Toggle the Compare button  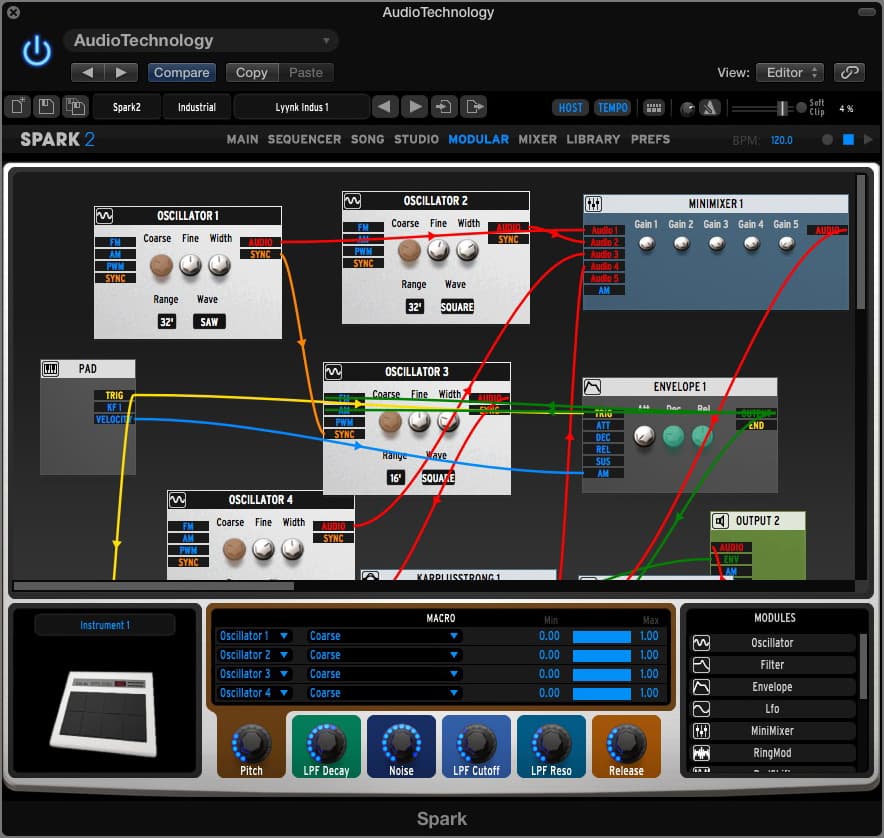click(x=182, y=72)
